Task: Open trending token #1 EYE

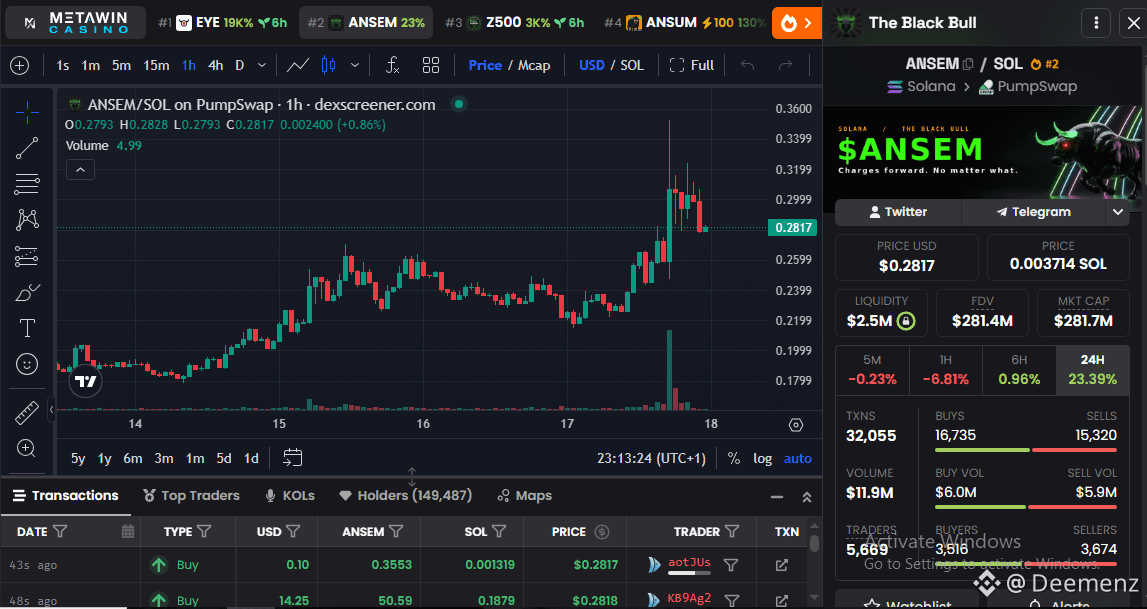Action: pos(223,23)
